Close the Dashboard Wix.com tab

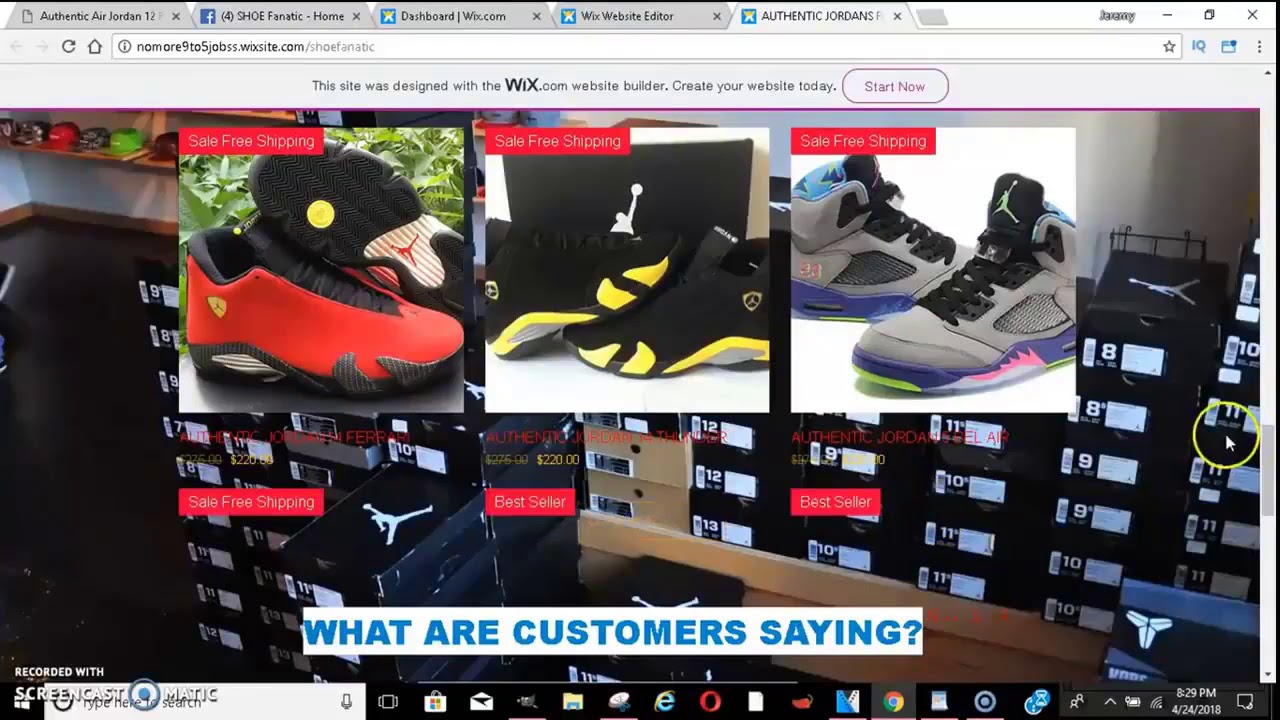pos(536,16)
